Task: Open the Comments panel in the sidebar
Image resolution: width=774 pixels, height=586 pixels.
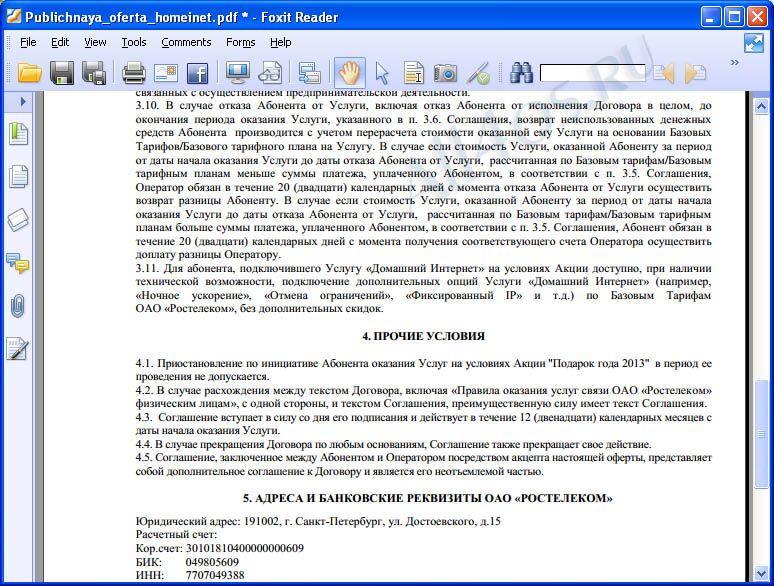Action: (18, 263)
